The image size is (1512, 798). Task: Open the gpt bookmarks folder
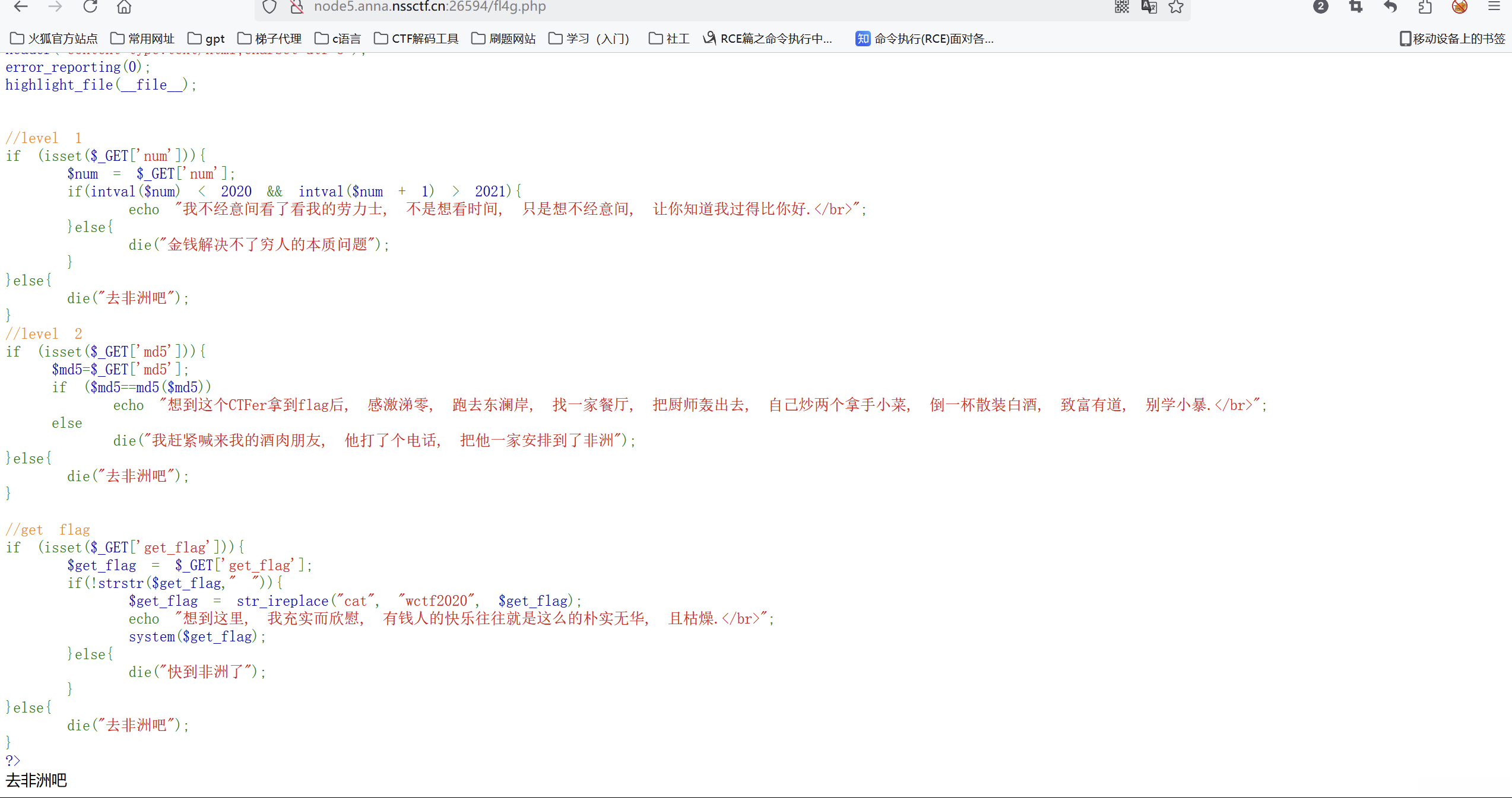(206, 39)
